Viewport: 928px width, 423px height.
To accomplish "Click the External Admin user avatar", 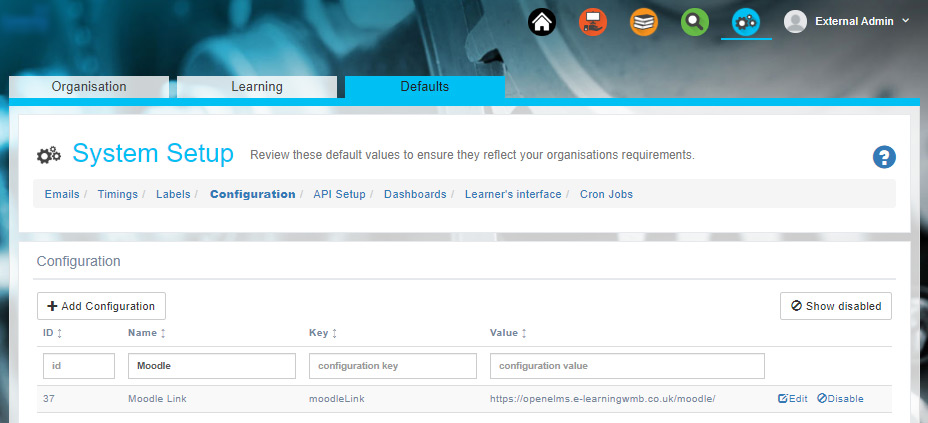I will tap(795, 21).
